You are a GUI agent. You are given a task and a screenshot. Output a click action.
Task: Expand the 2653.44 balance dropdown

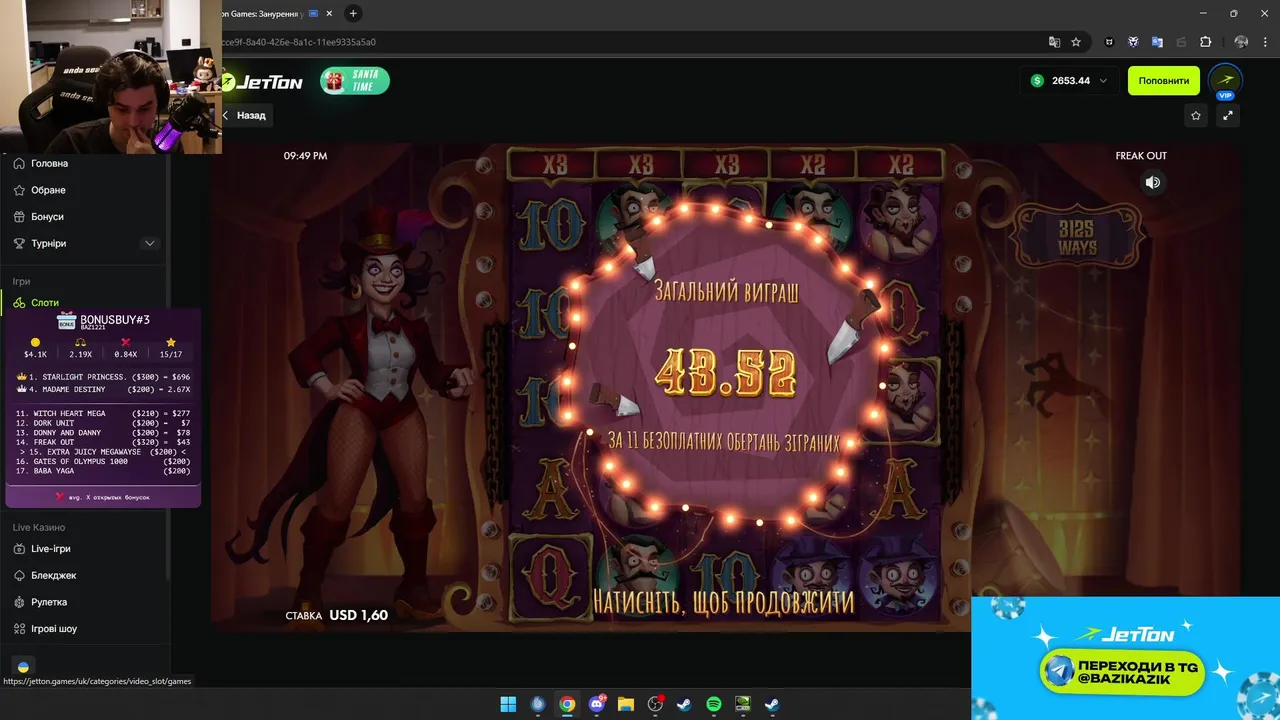[x=1069, y=81]
